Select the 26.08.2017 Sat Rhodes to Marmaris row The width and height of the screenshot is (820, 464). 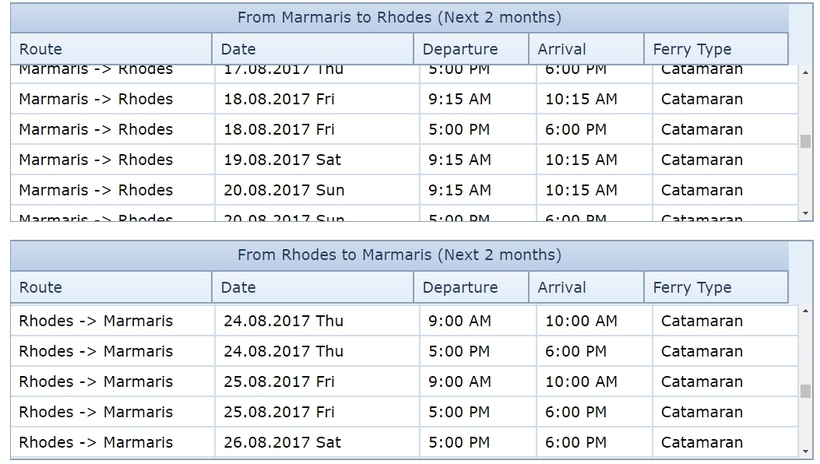click(x=400, y=442)
